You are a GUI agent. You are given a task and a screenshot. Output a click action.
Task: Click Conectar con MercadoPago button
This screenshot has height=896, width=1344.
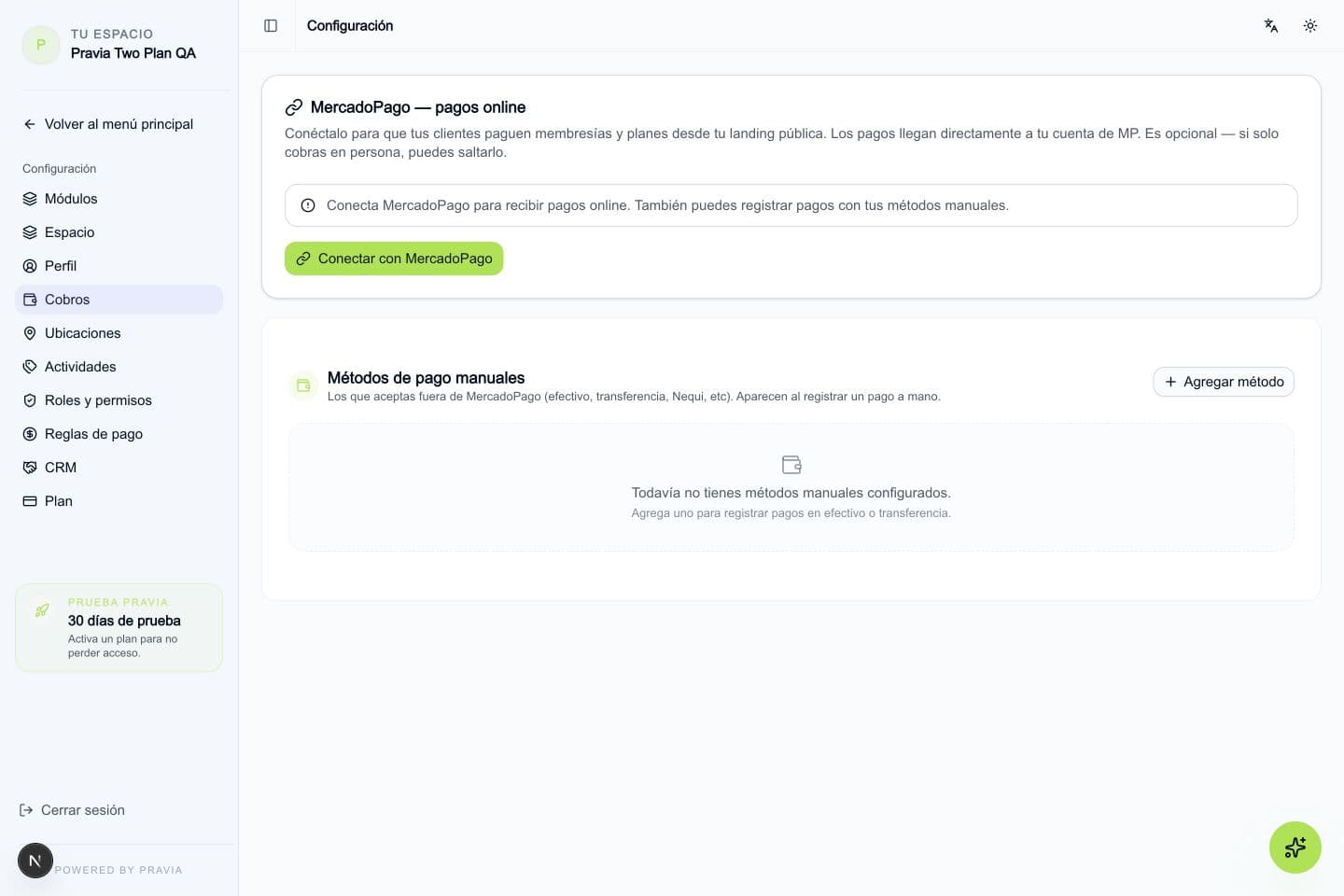click(x=394, y=259)
